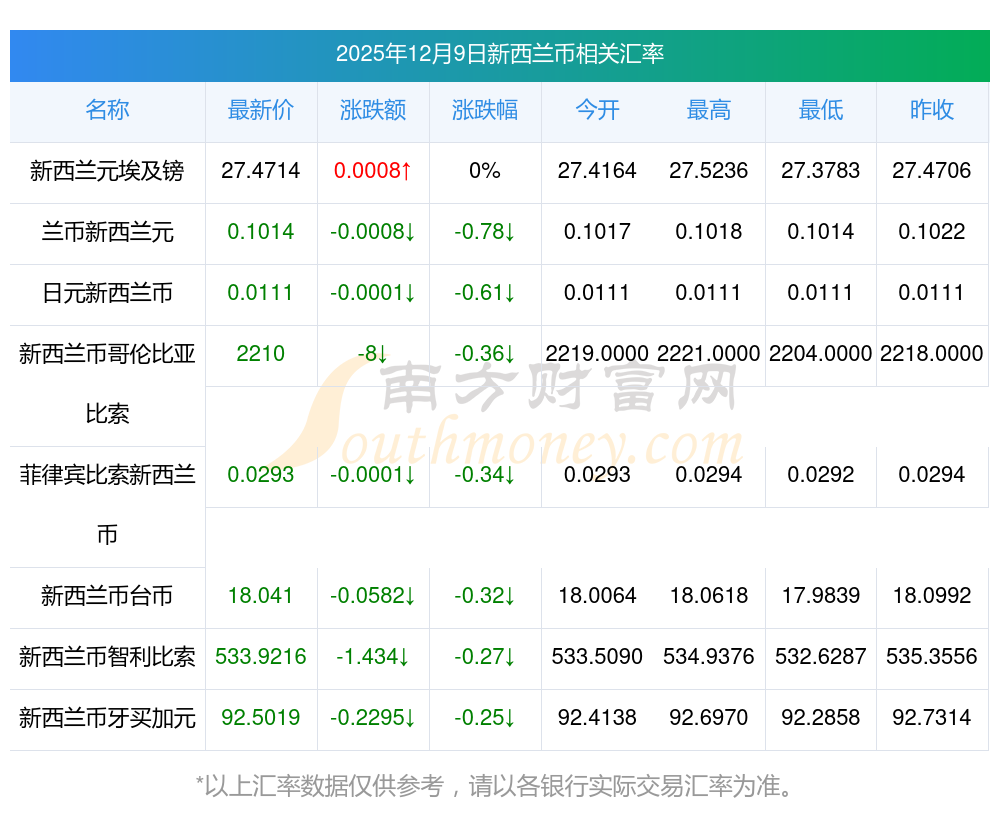Click the 新西兰币台币 row name
Image resolution: width=1000 pixels, height=817 pixels.
(x=107, y=596)
